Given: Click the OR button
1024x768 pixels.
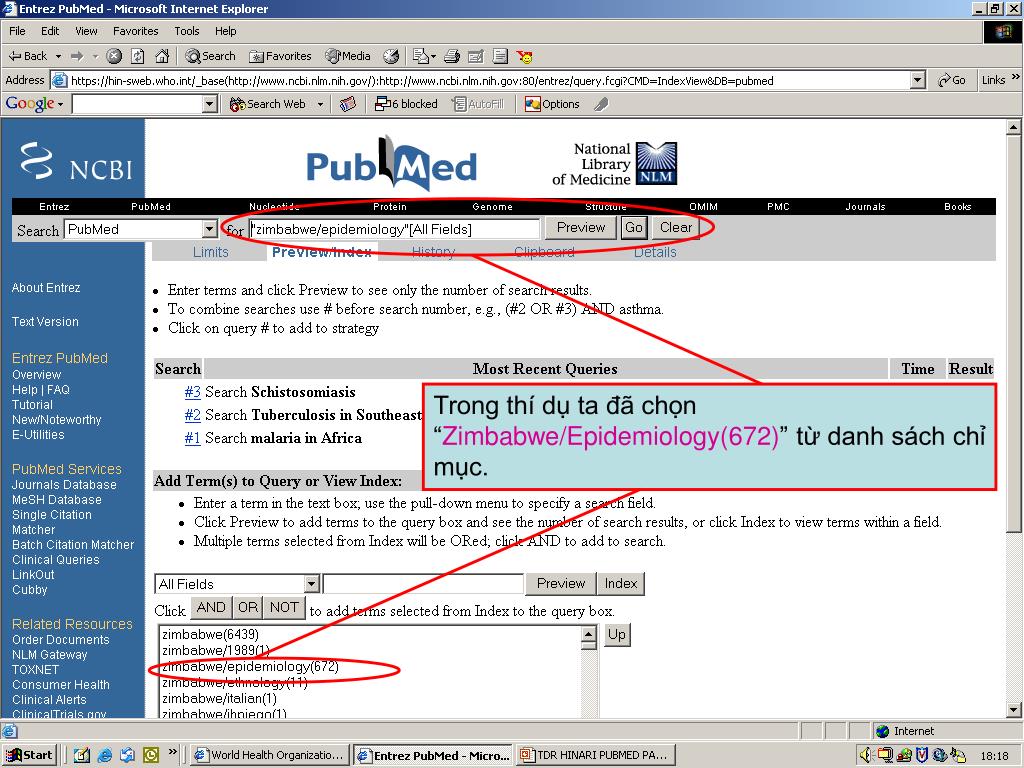Looking at the screenshot, I should 248,608.
